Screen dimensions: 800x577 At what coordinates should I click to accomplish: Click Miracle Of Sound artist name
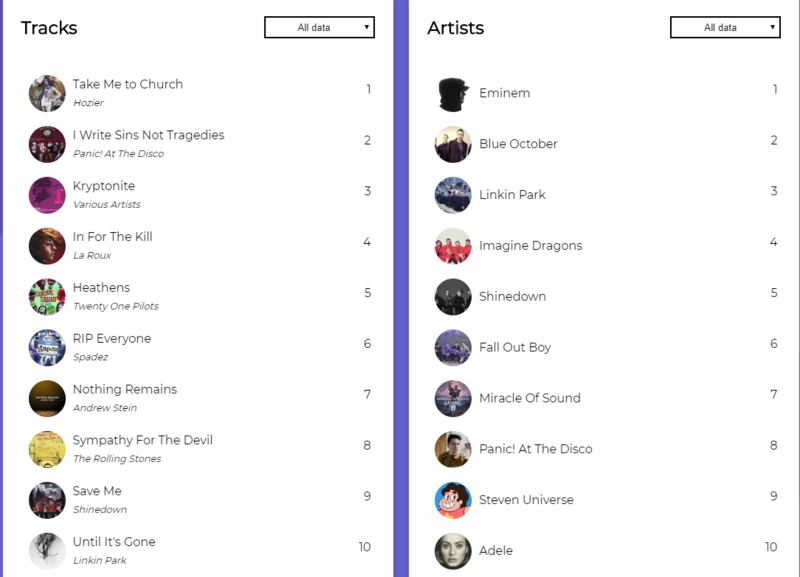pos(529,398)
